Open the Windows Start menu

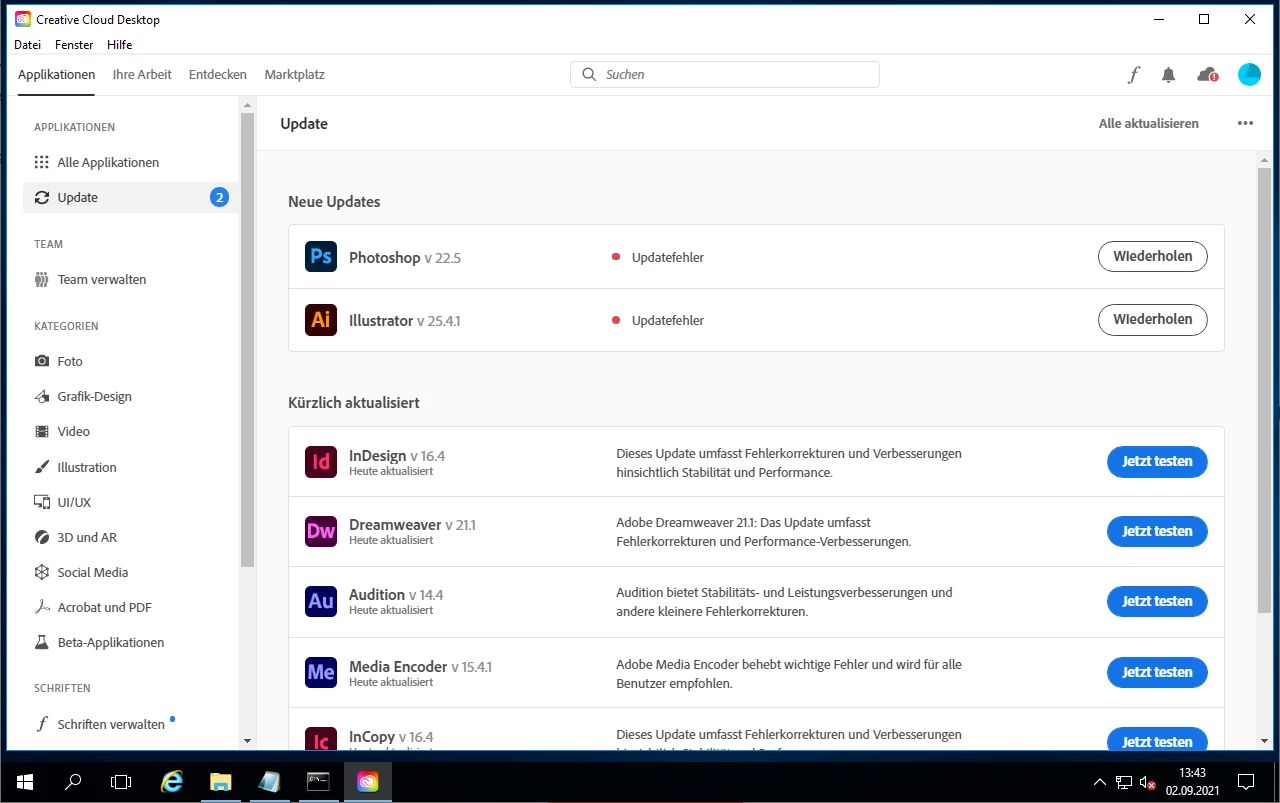(24, 782)
